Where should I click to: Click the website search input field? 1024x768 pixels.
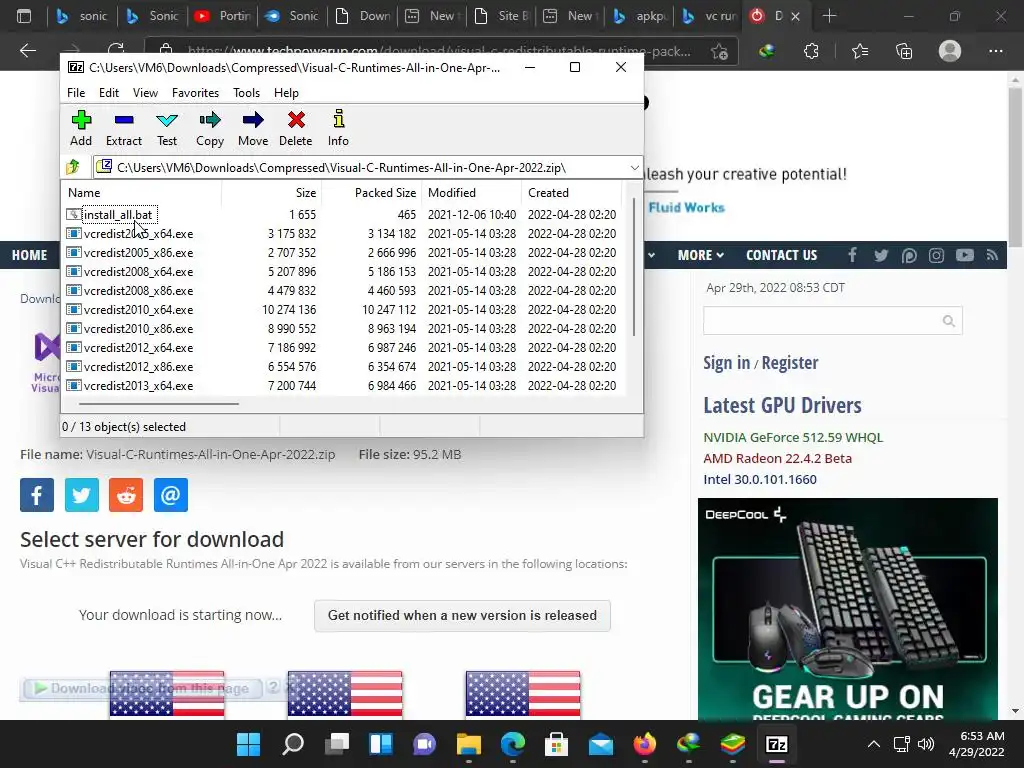point(821,321)
